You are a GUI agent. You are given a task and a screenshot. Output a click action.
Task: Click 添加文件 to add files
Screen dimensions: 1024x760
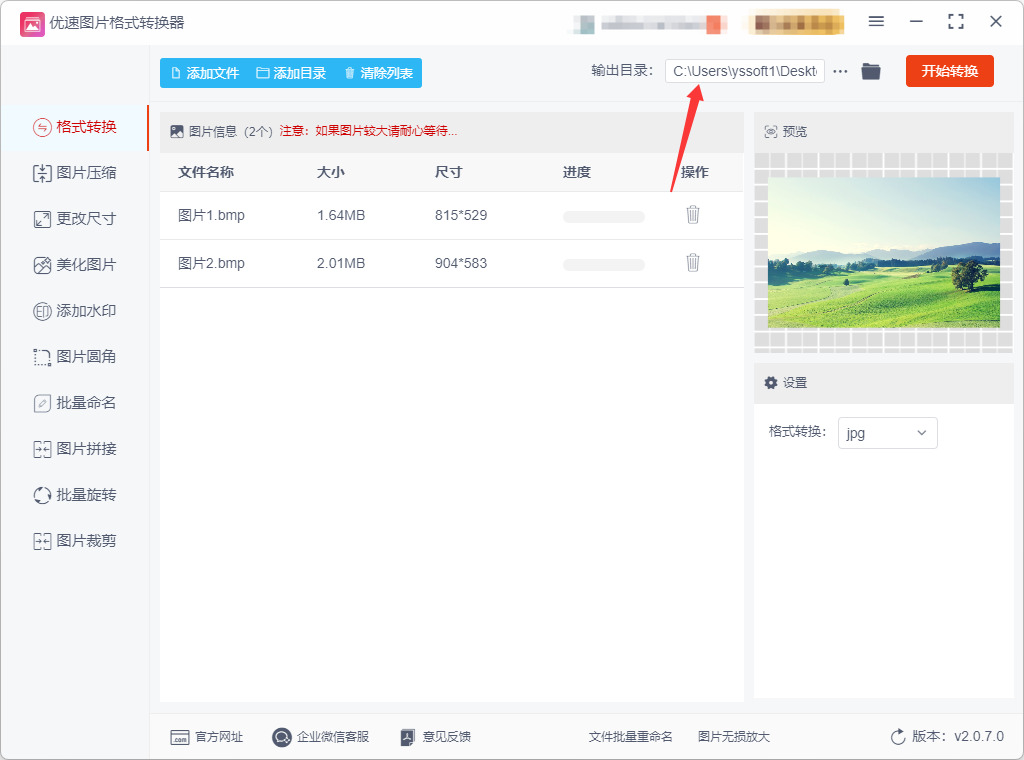click(x=205, y=73)
